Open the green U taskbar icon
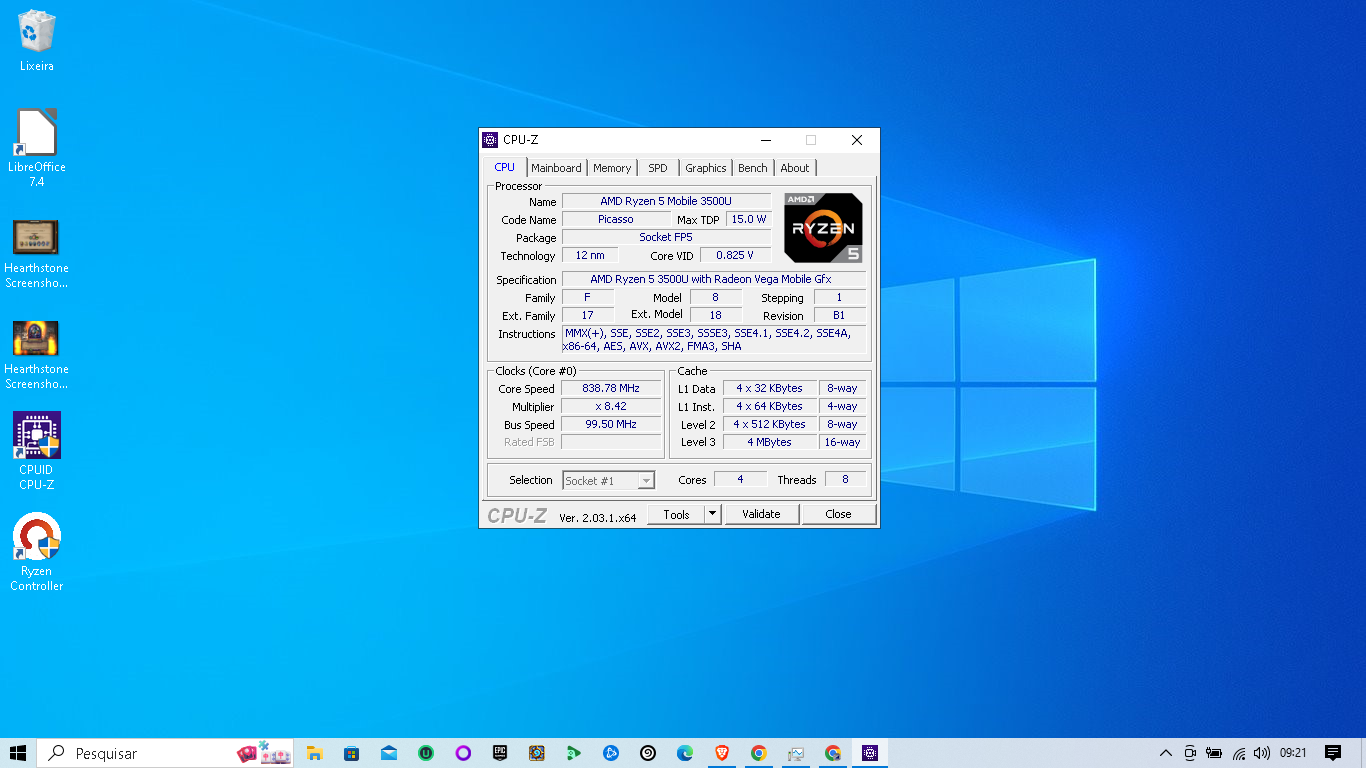 coord(426,753)
